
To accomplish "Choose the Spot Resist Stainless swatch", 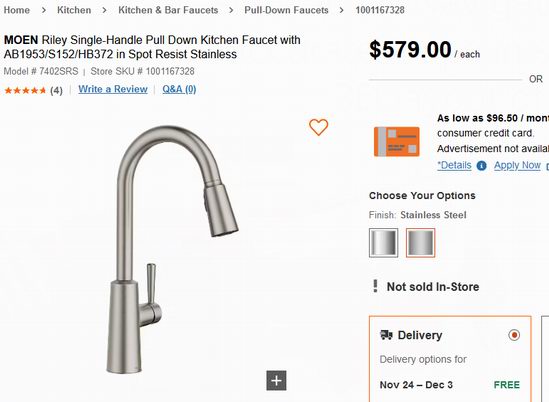I will tap(421, 243).
